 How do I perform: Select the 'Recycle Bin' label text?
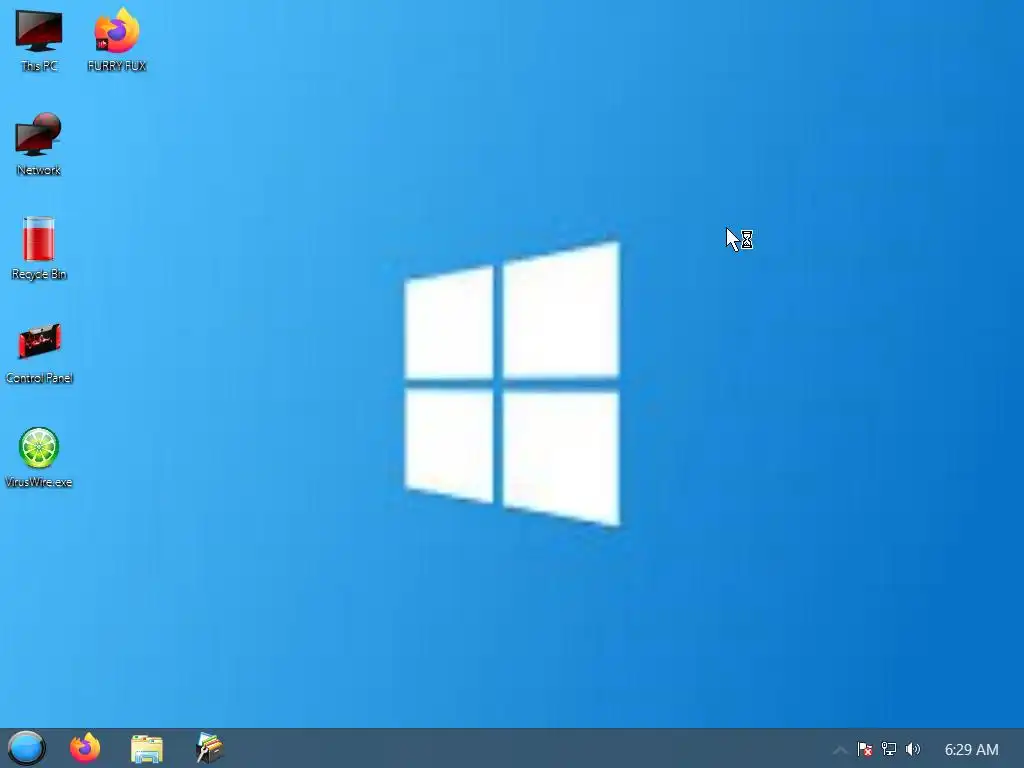pyautogui.click(x=39, y=274)
